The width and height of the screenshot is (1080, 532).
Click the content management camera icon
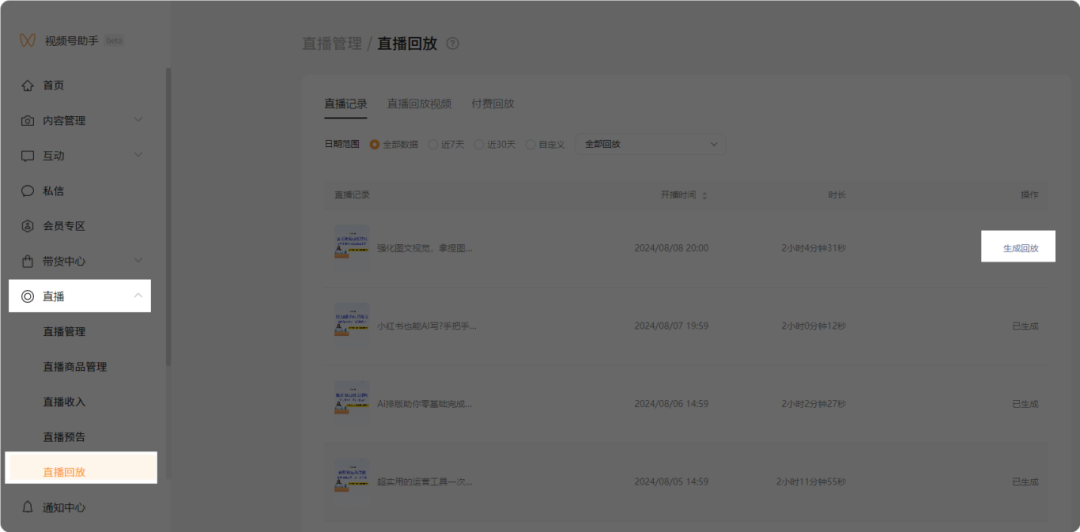28,121
